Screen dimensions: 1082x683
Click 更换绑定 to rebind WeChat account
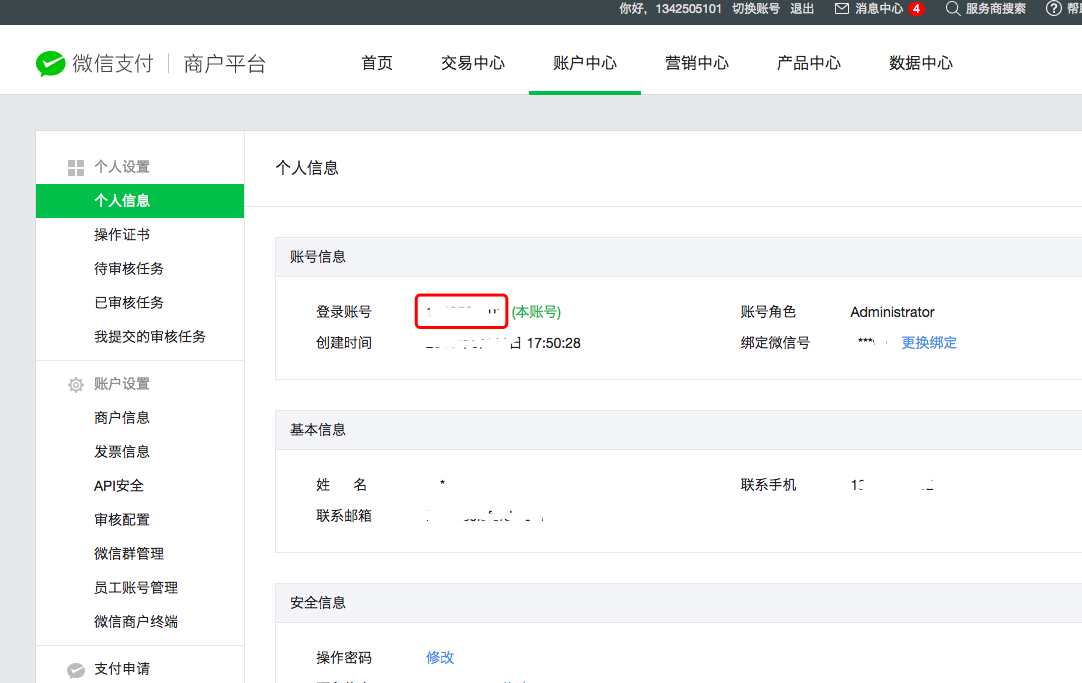click(928, 342)
